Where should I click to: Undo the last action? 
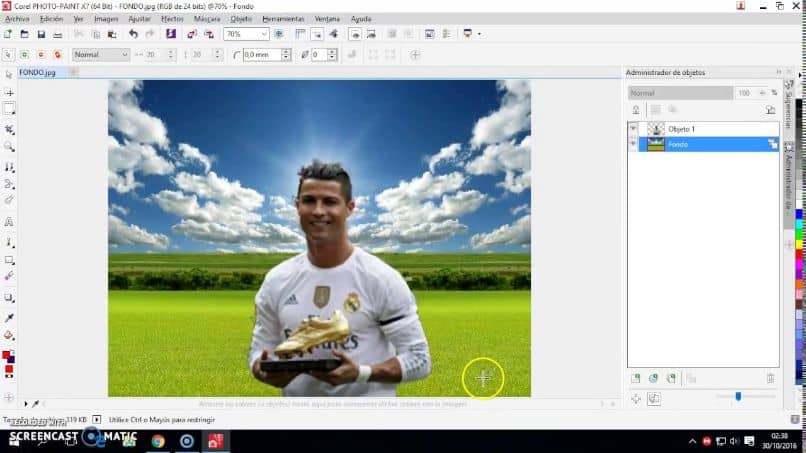pyautogui.click(x=133, y=34)
